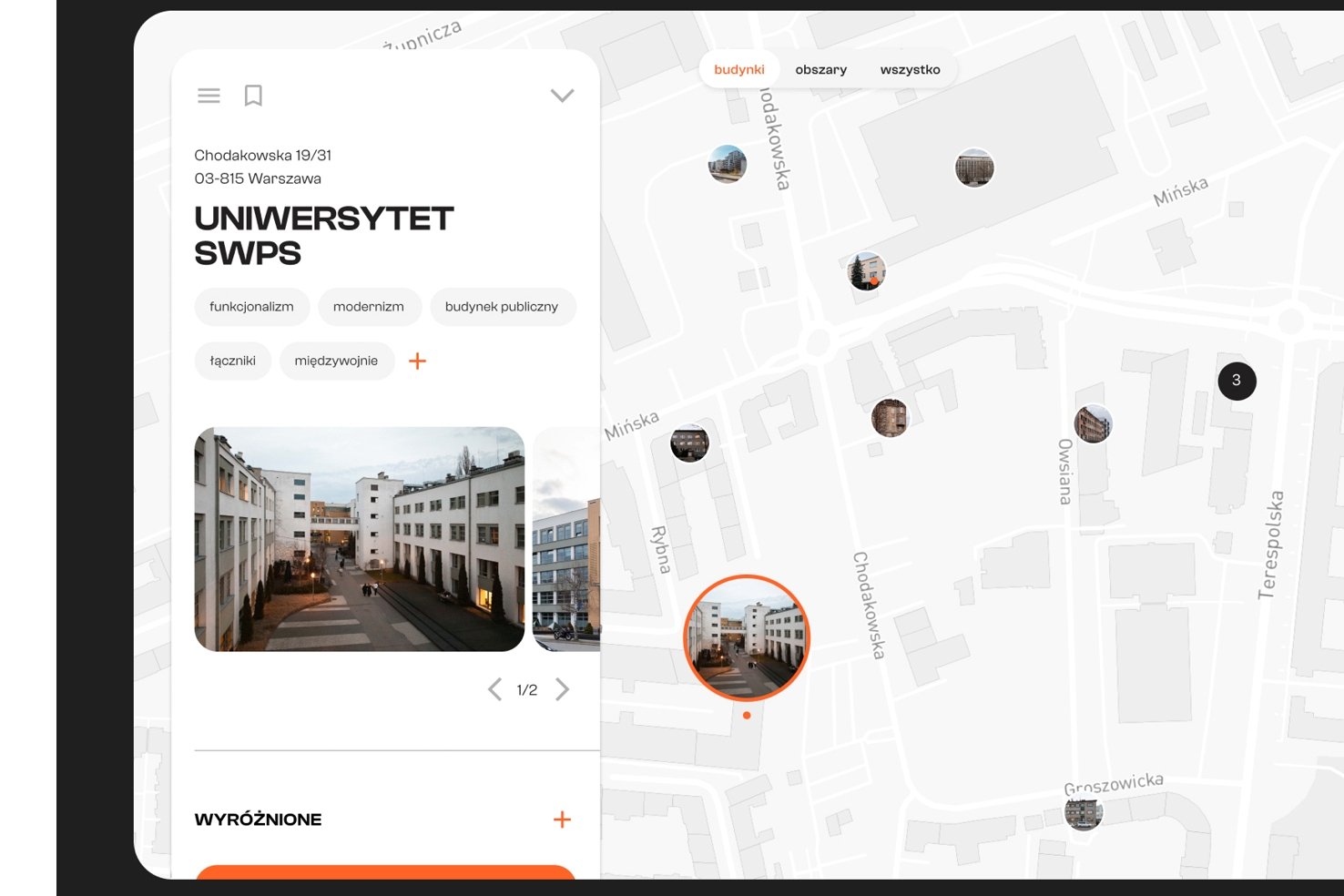Select building marker by Owsiana street
This screenshot has height=896, width=1344.
click(1093, 424)
